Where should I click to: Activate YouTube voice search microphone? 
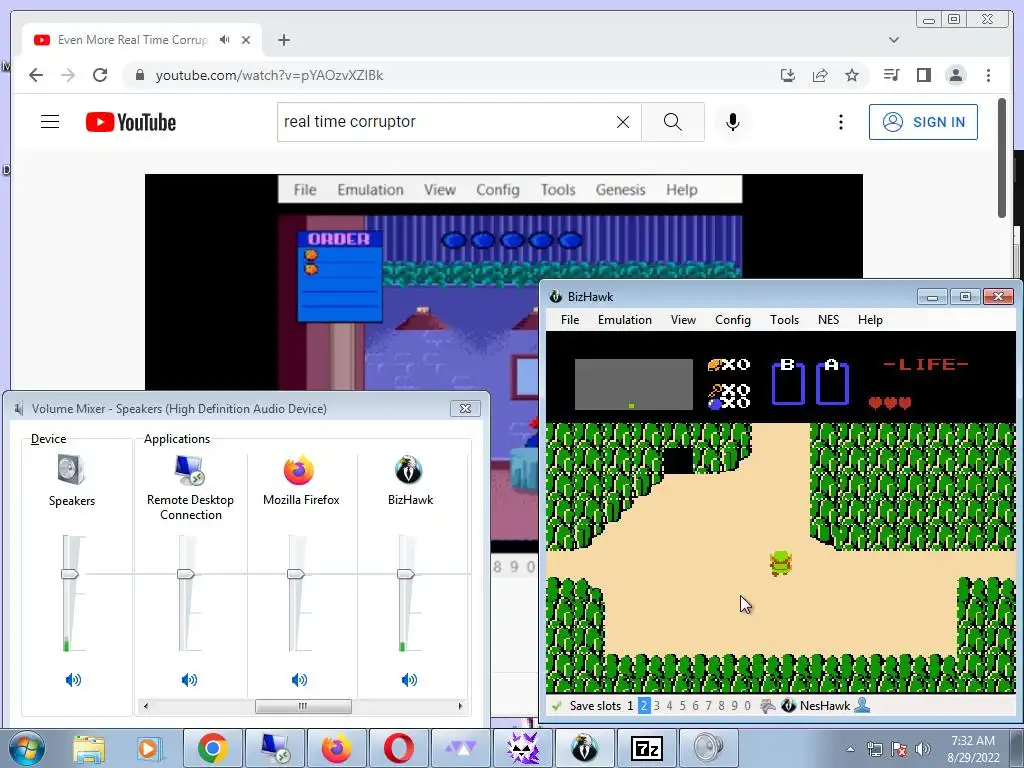(x=733, y=122)
